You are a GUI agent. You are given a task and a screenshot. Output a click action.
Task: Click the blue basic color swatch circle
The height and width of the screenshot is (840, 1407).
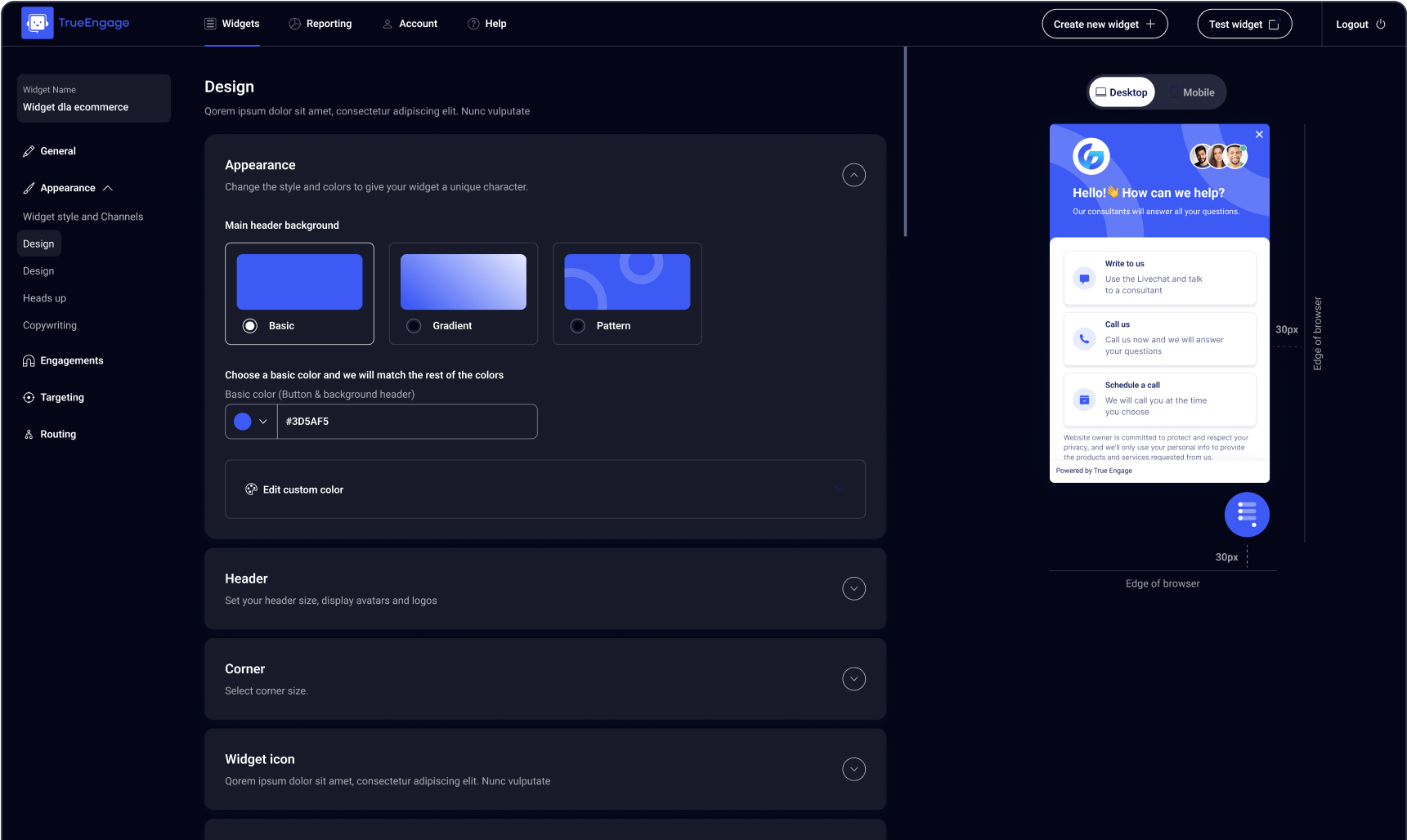click(x=243, y=422)
